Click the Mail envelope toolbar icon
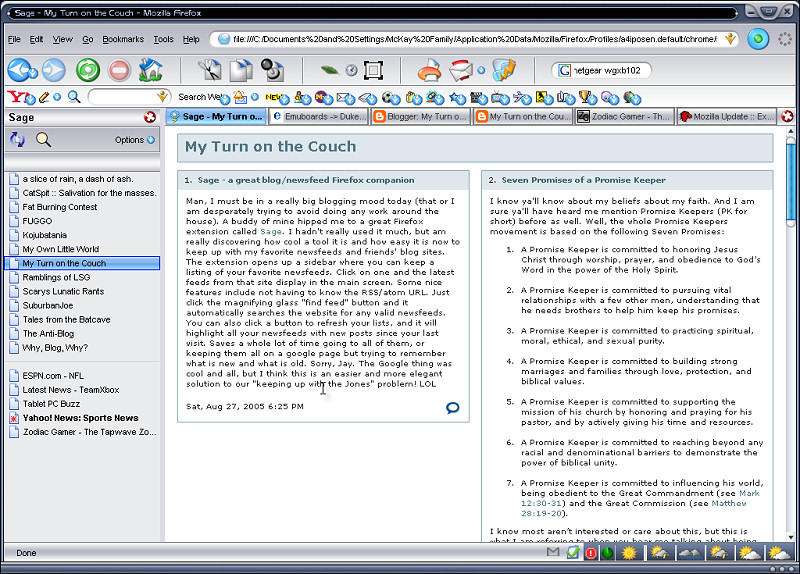Image resolution: width=800 pixels, height=574 pixels. pos(461,70)
